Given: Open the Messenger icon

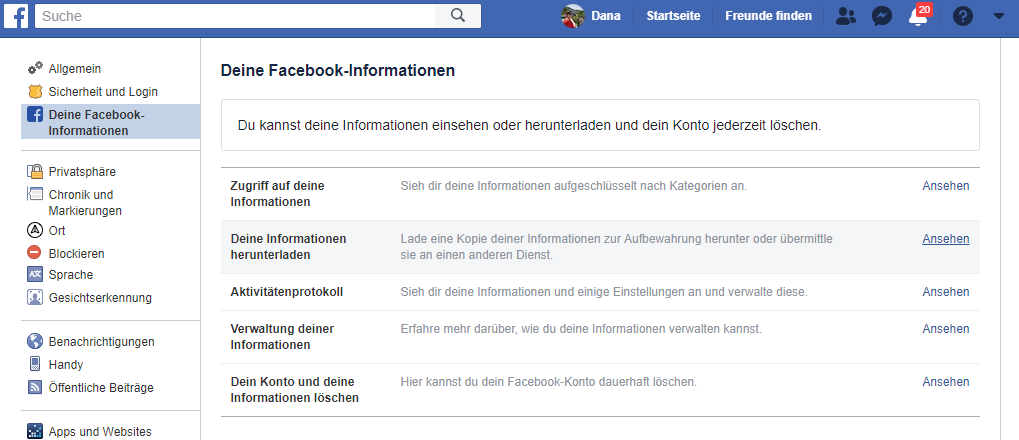Looking at the screenshot, I should 882,16.
